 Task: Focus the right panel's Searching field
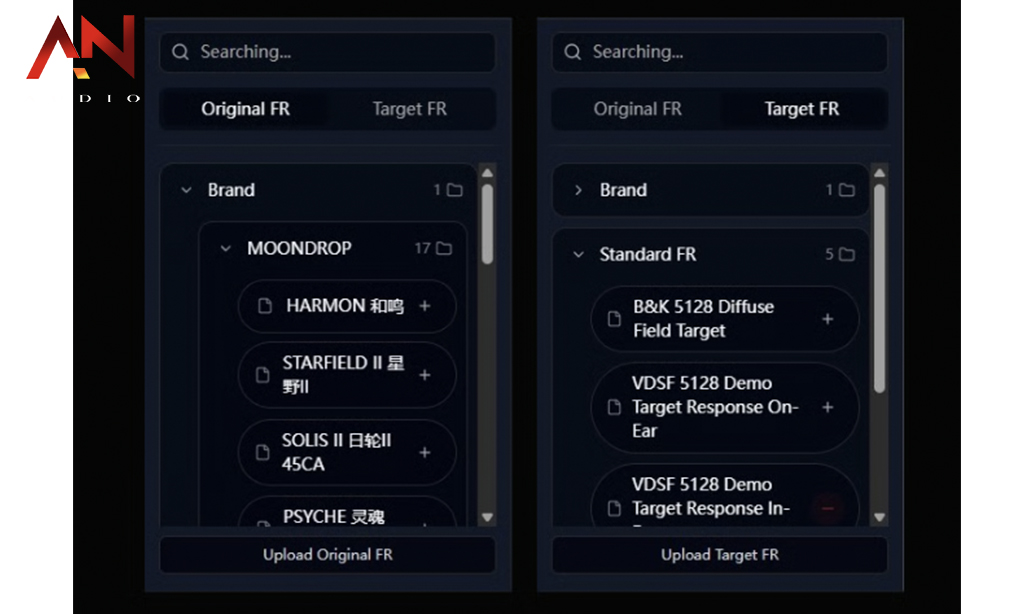tap(720, 52)
